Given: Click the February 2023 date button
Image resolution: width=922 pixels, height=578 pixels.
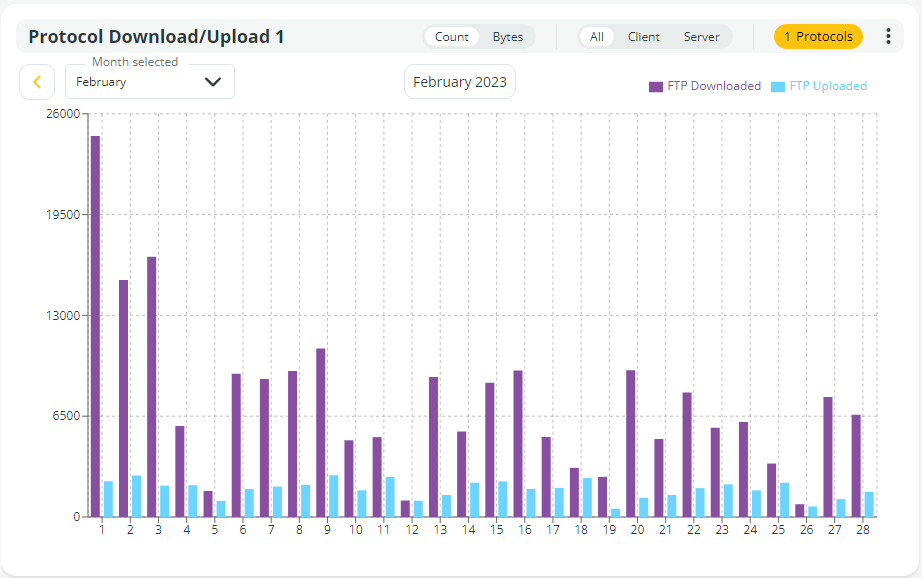Looking at the screenshot, I should [x=460, y=82].
